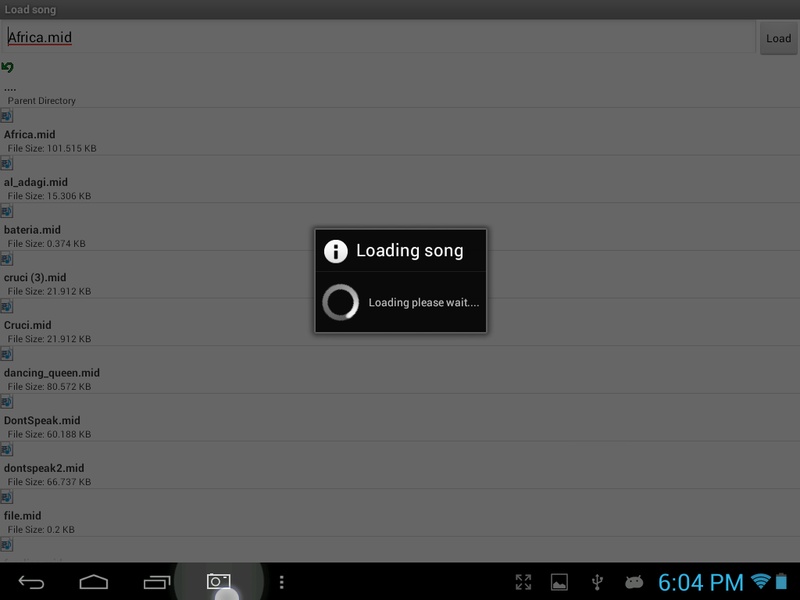Select Africa.mid in the file list
The height and width of the screenshot is (600, 800).
pyautogui.click(x=400, y=132)
